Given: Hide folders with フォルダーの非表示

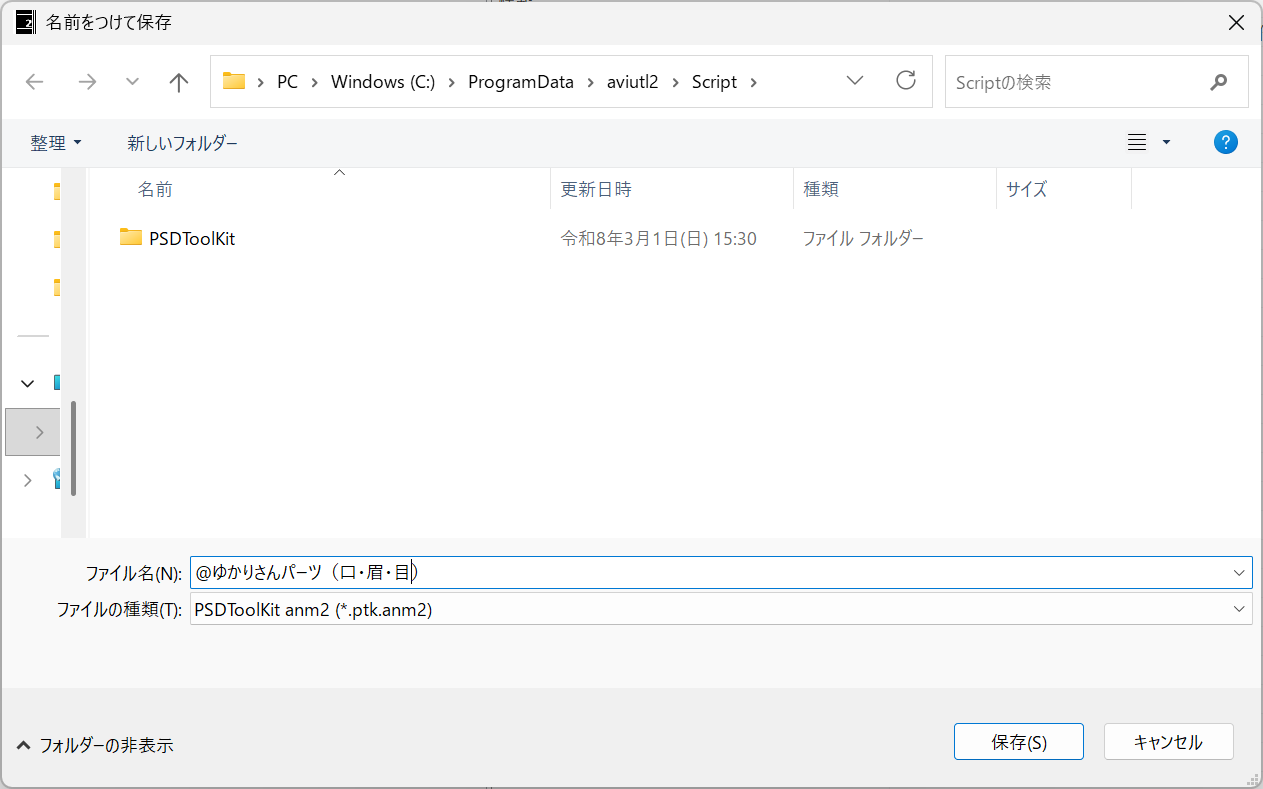Looking at the screenshot, I should [96, 745].
